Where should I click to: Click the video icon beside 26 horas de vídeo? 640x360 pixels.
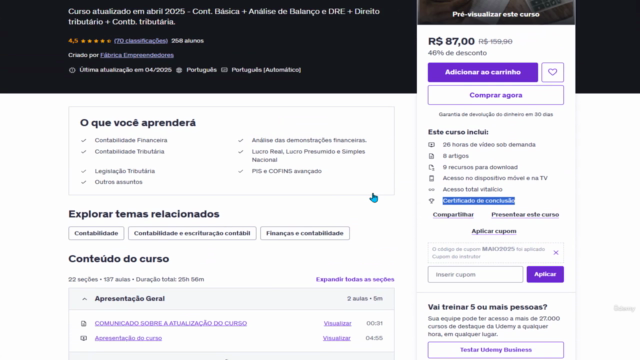431,144
